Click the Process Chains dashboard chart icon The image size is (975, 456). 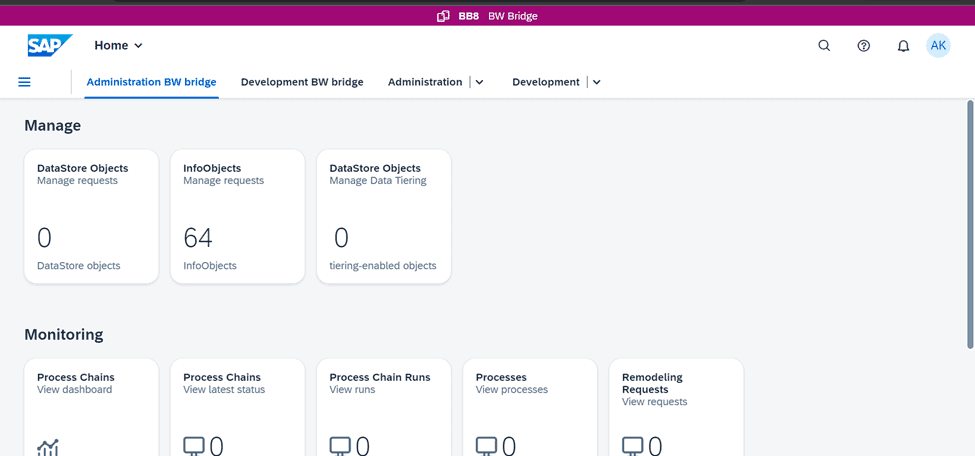[48, 447]
